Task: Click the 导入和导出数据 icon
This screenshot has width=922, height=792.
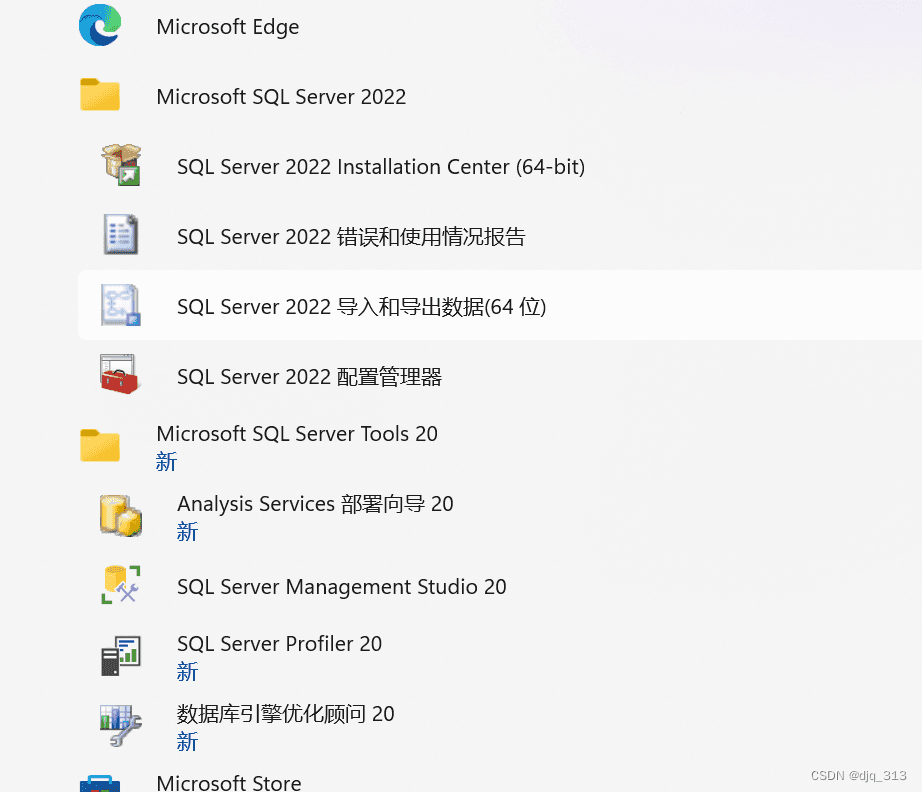Action: coord(121,305)
